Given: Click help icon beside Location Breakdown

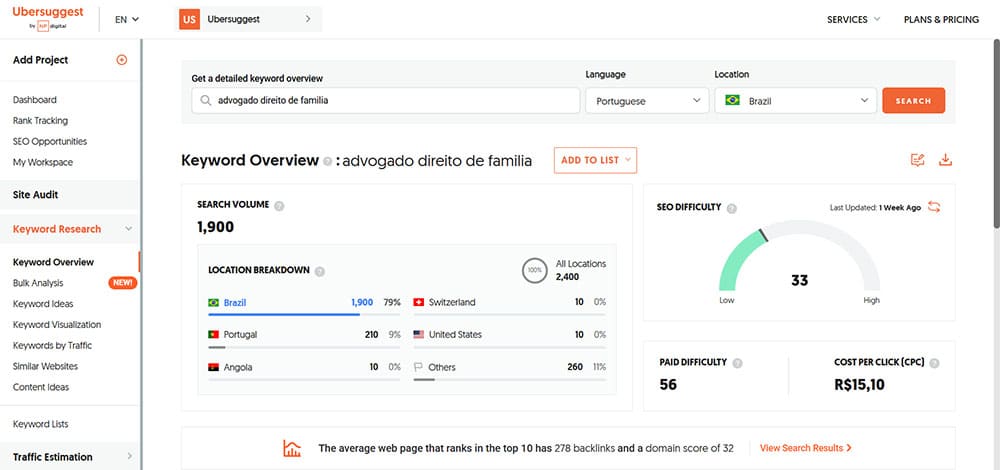Looking at the screenshot, I should click(x=320, y=271).
